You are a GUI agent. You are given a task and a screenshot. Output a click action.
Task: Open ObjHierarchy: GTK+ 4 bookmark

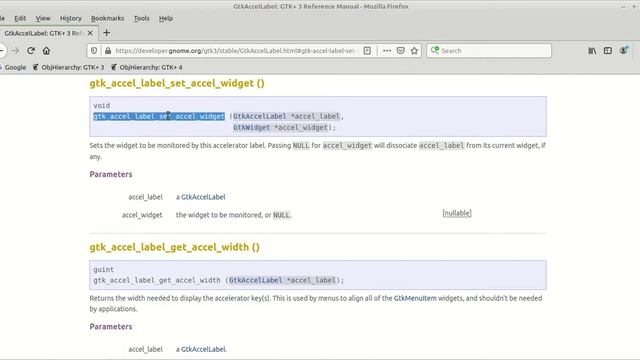click(147, 67)
